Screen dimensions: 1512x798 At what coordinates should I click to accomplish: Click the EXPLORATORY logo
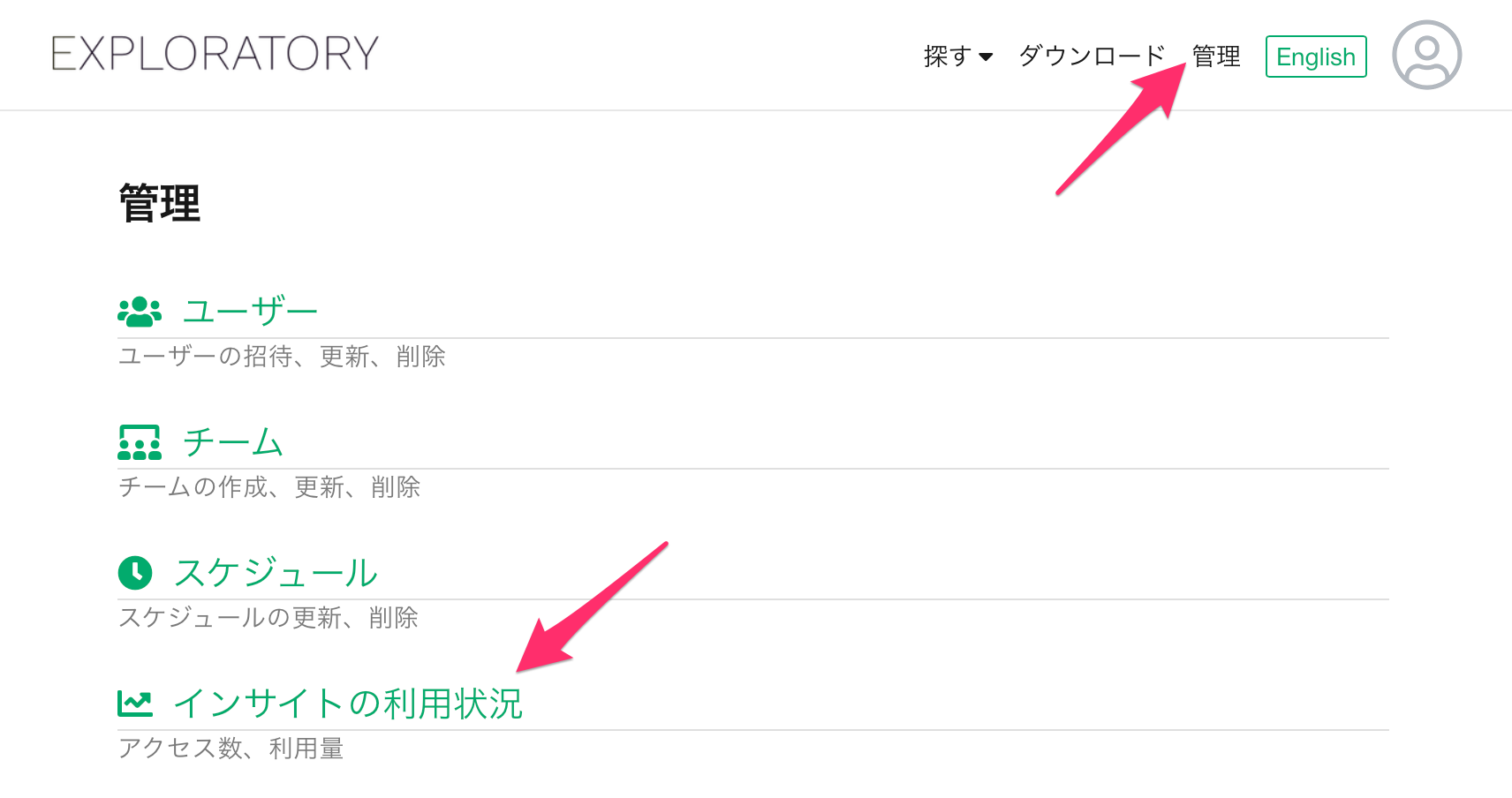(x=215, y=54)
